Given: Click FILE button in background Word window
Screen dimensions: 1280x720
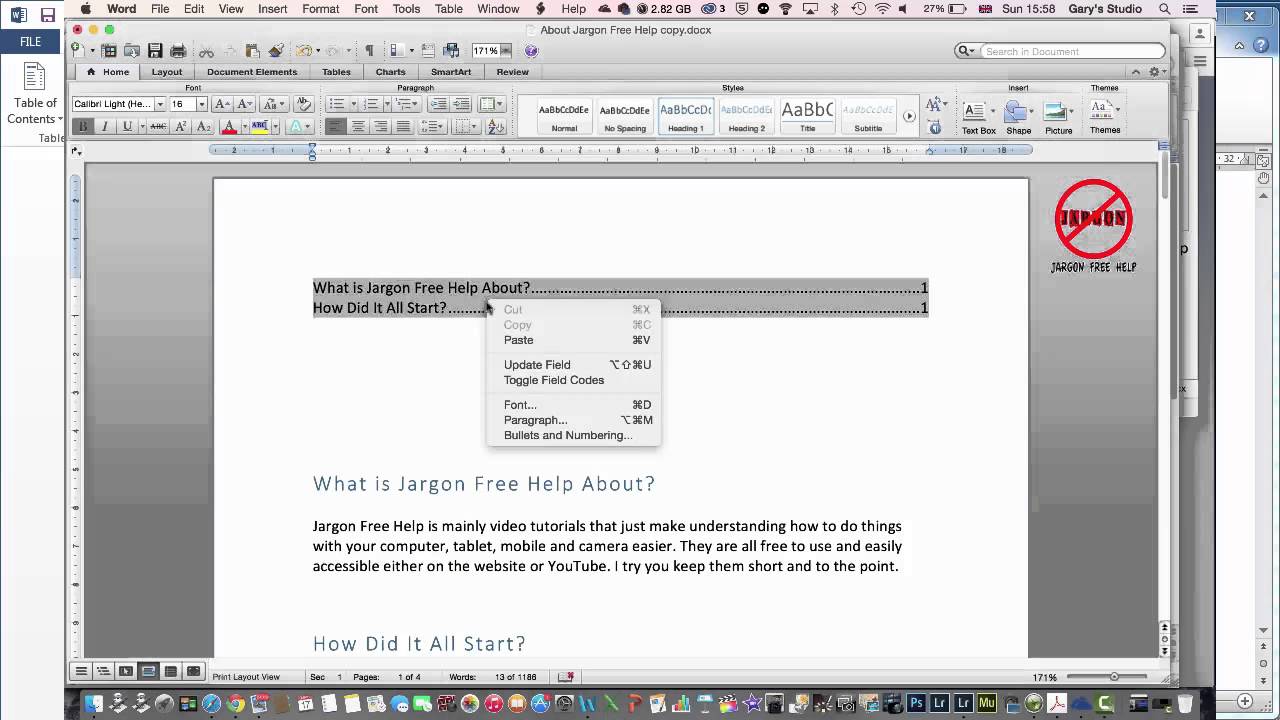Looking at the screenshot, I should click(x=30, y=42).
